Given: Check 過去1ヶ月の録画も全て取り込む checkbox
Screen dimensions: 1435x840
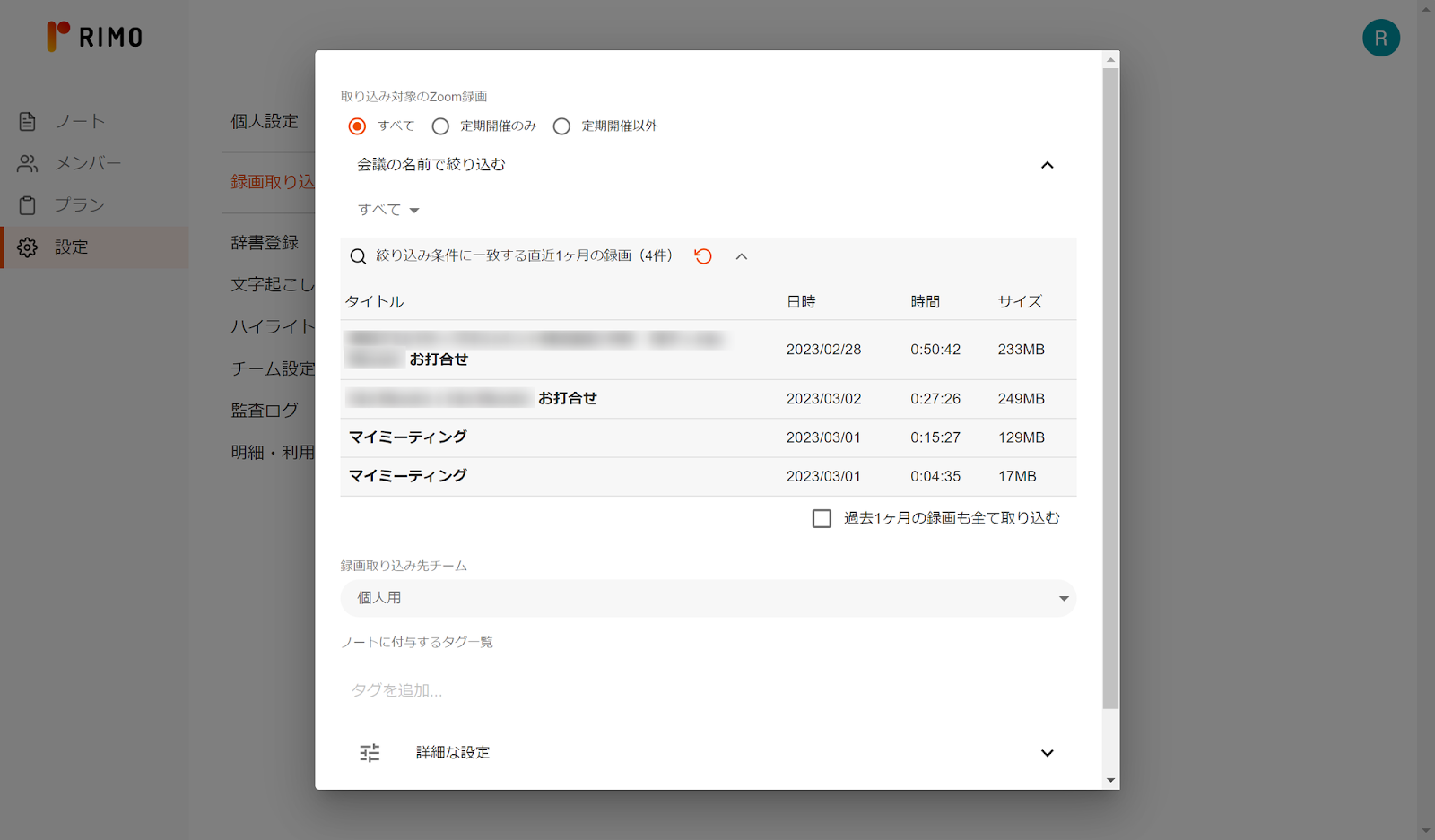Looking at the screenshot, I should (x=822, y=518).
